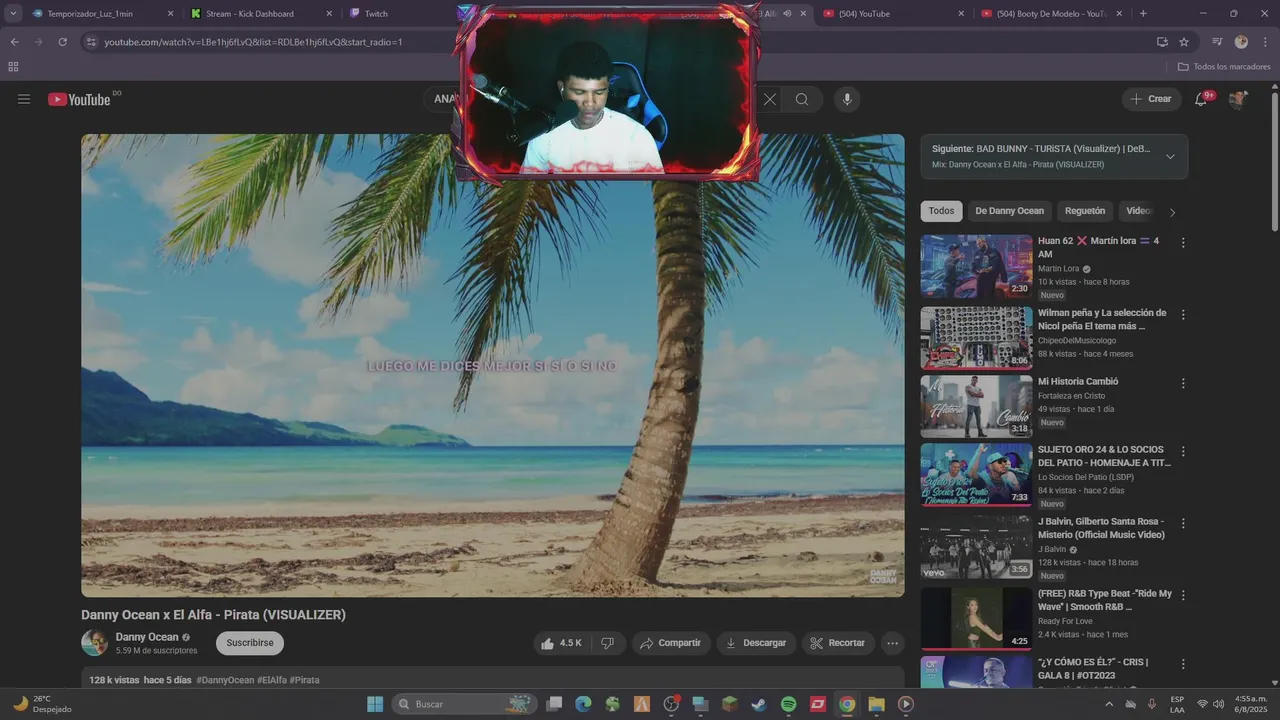The image size is (1280, 720).
Task: Open Todos los marcadores bookmarks folder
Action: click(x=1224, y=66)
